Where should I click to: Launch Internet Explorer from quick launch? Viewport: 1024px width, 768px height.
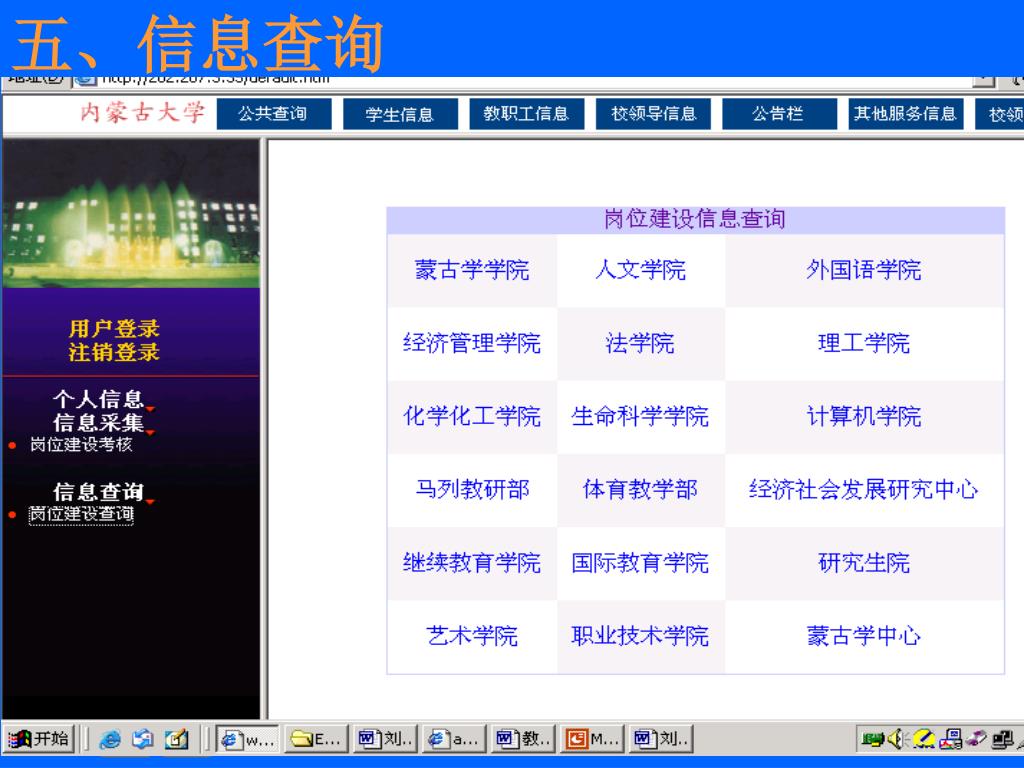110,739
